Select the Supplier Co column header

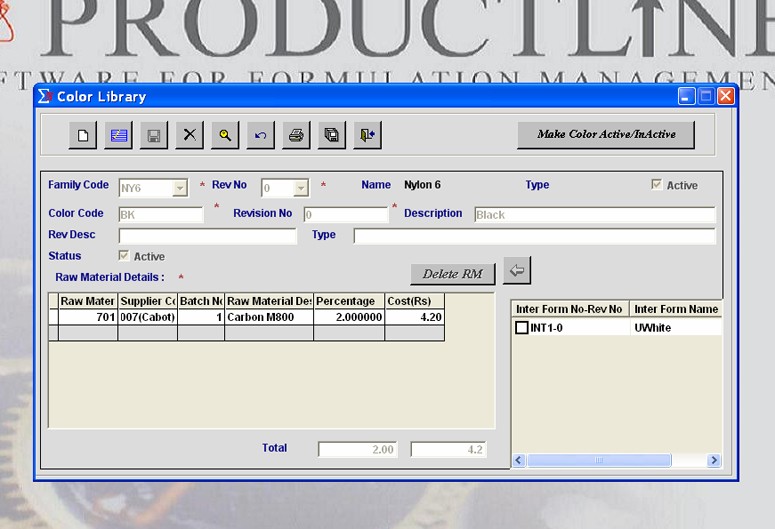[148, 301]
